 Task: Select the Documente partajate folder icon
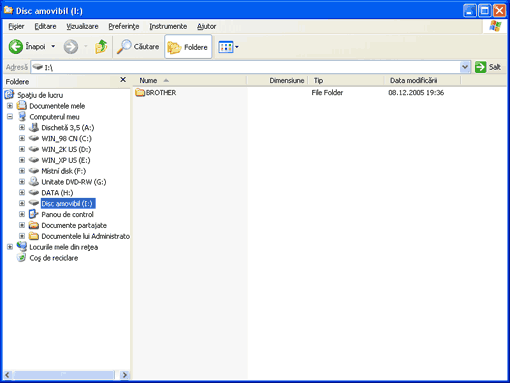34,225
